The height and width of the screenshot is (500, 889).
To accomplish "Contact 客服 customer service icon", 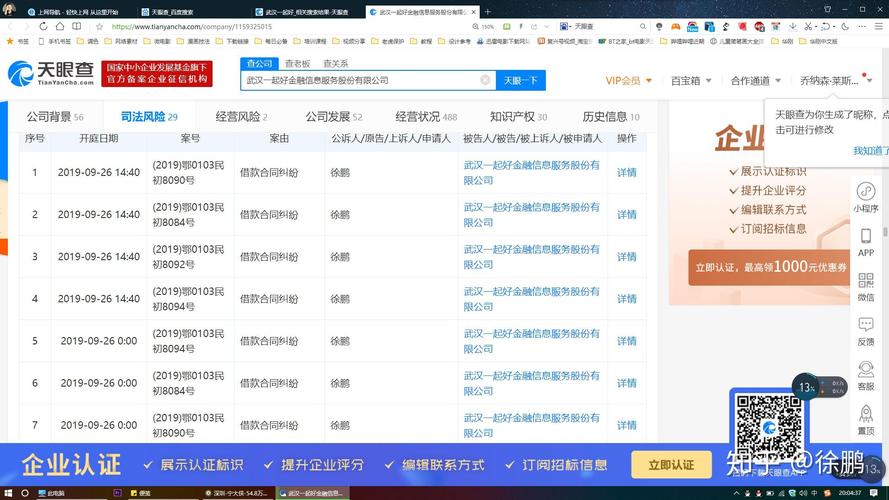I will pyautogui.click(x=866, y=375).
